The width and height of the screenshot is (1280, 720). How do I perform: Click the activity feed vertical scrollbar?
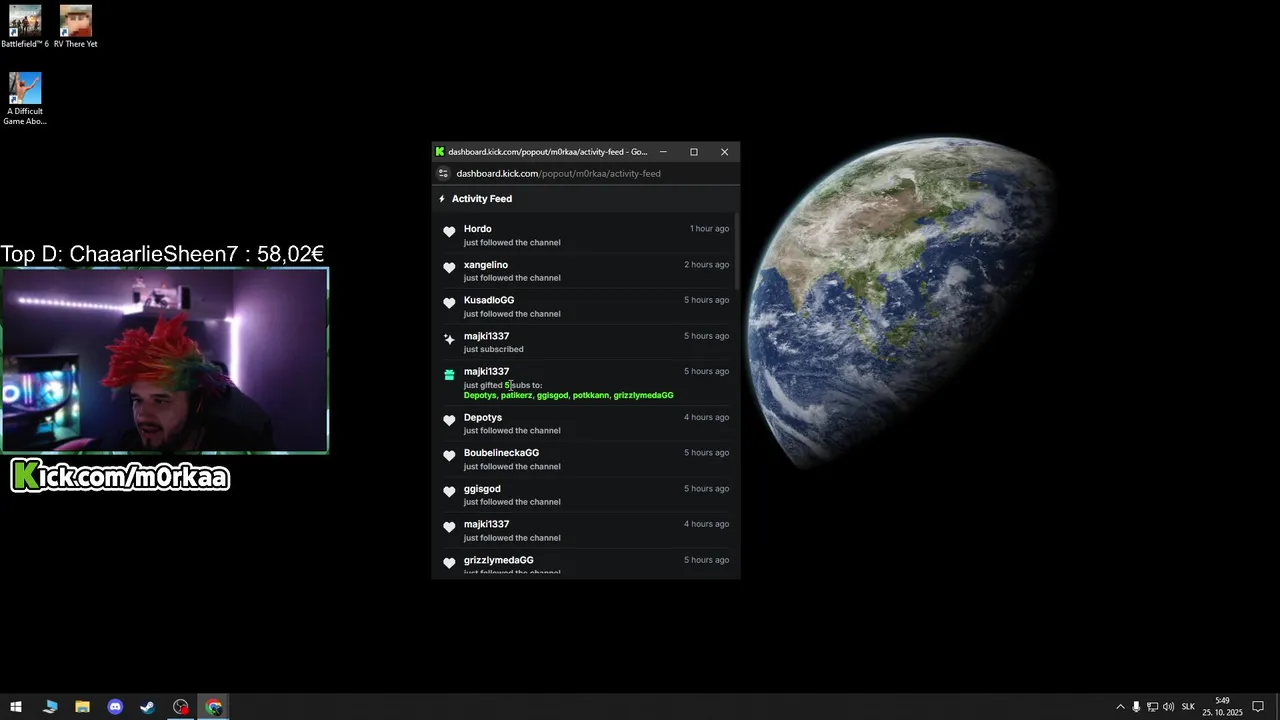click(736, 250)
